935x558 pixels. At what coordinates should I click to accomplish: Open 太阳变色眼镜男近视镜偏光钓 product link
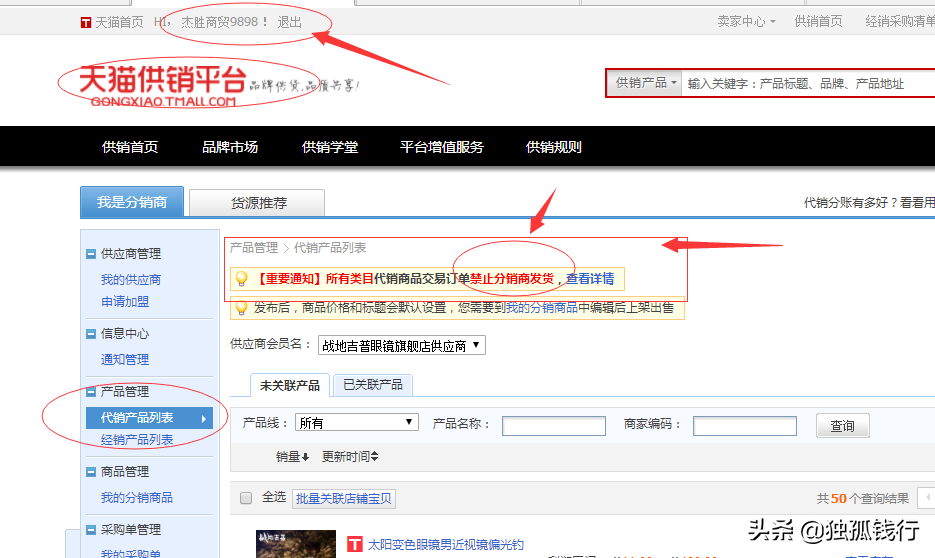445,544
